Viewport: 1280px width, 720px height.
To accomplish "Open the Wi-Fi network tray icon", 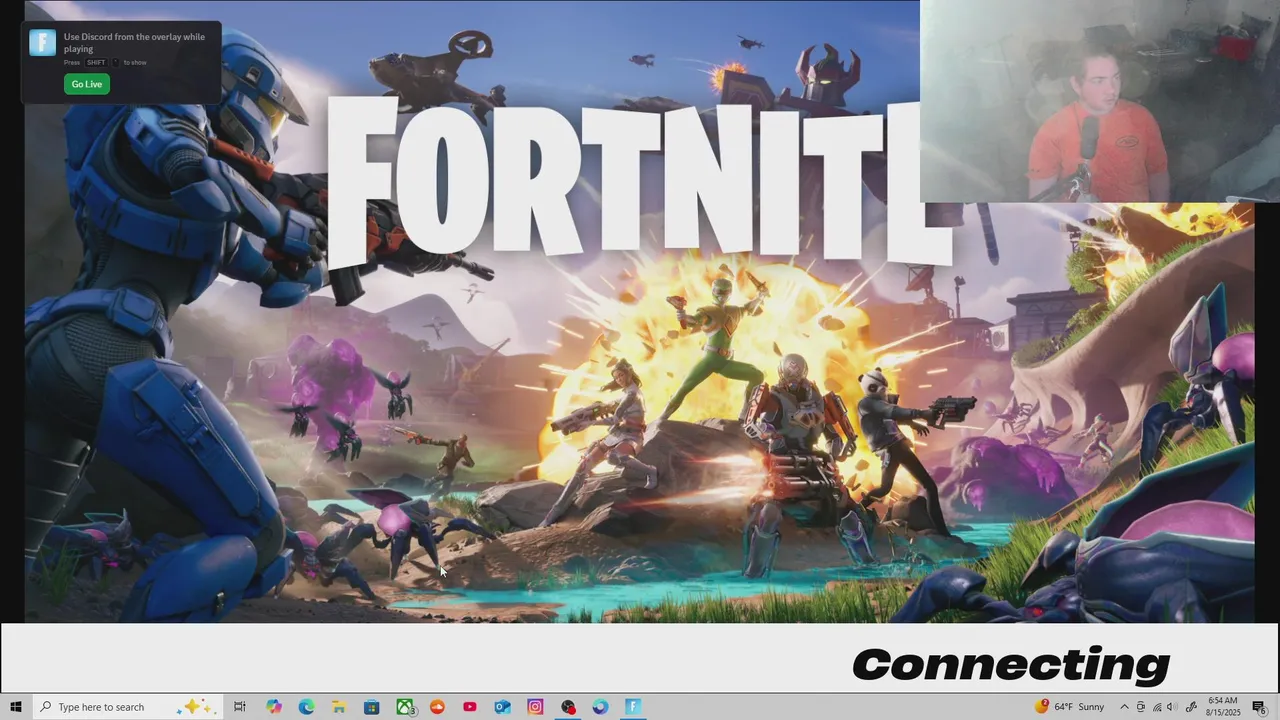I will click(x=1158, y=707).
